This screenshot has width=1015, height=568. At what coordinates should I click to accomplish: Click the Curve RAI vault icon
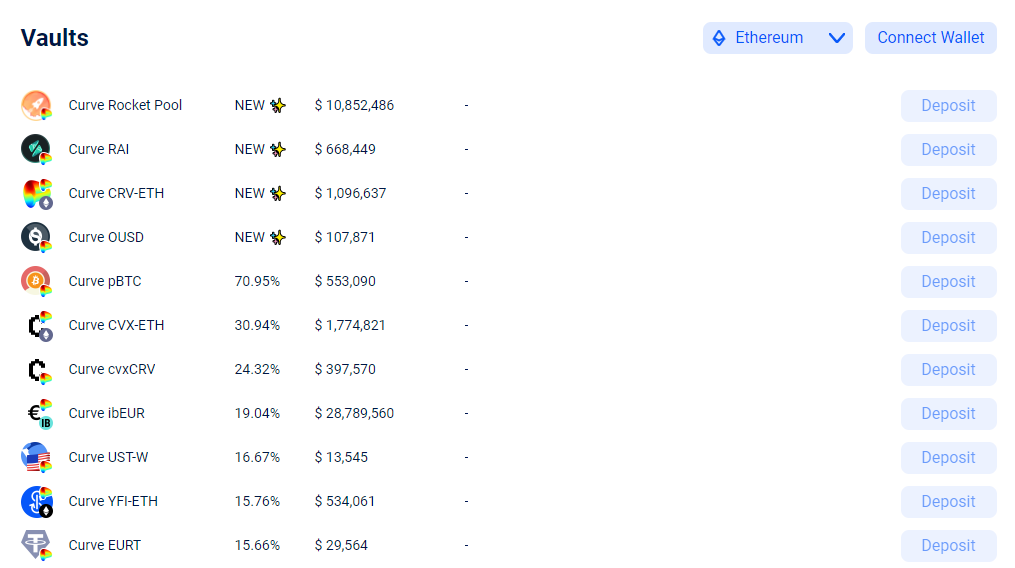pos(36,150)
